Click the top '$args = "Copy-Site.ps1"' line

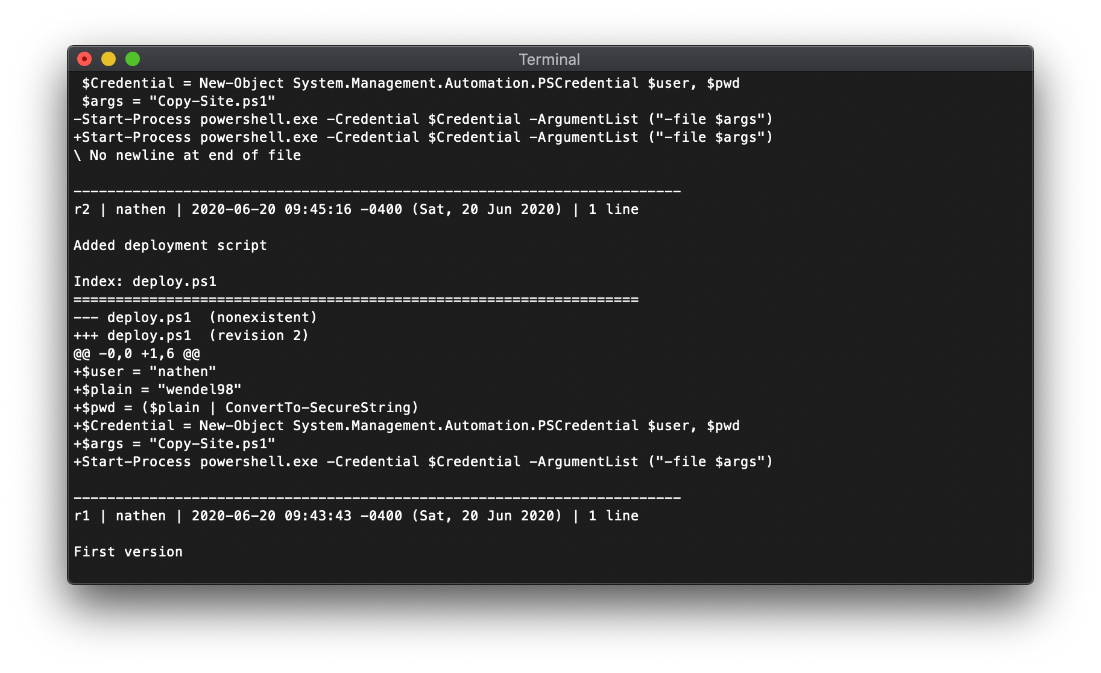point(178,101)
